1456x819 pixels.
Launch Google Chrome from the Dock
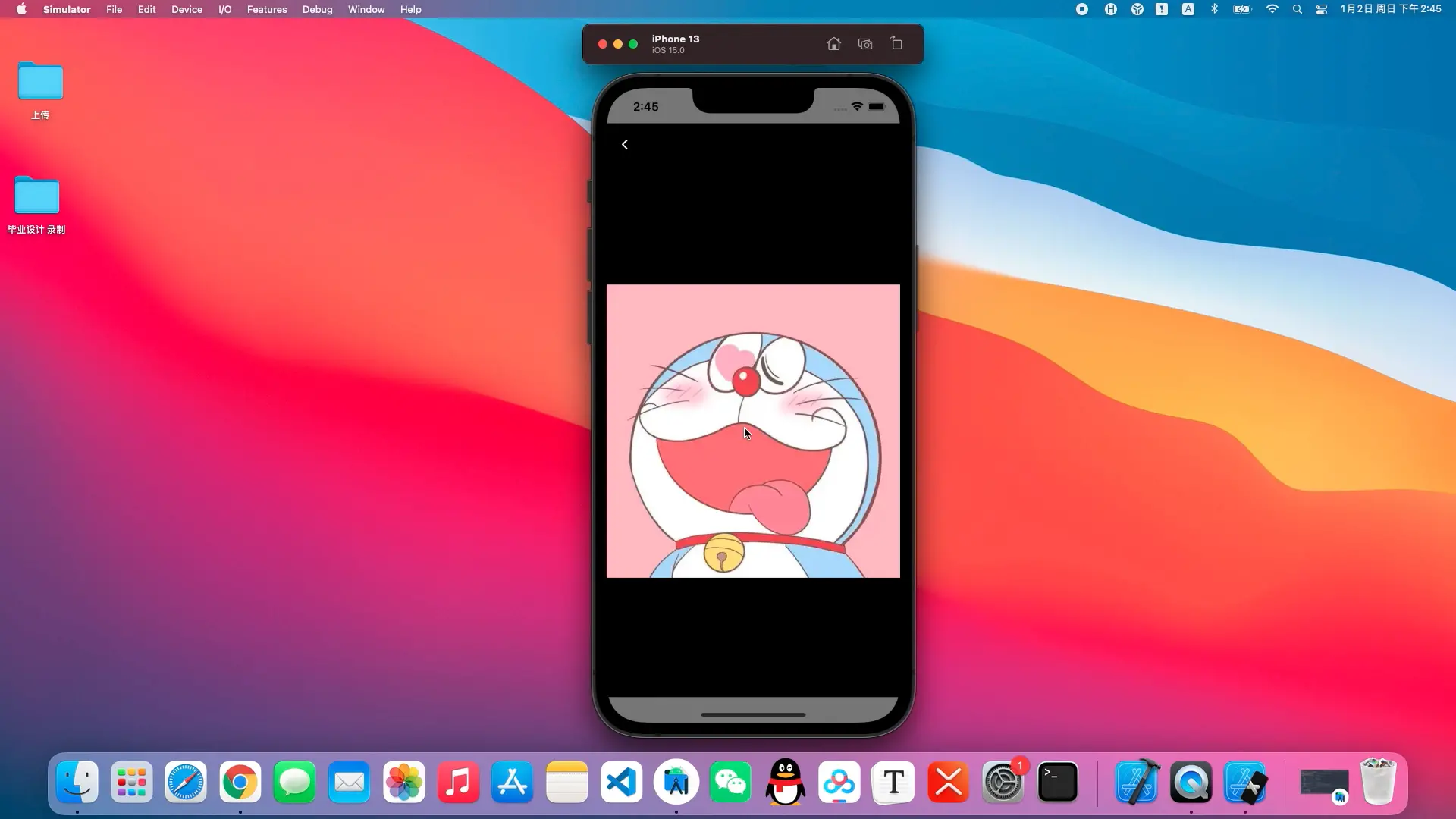coord(240,782)
